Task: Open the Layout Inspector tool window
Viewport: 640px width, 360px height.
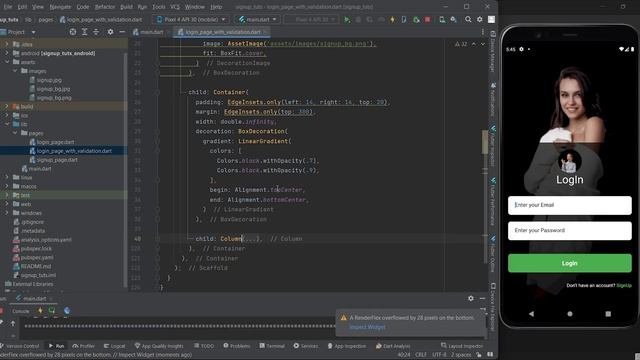Action: [x=462, y=346]
